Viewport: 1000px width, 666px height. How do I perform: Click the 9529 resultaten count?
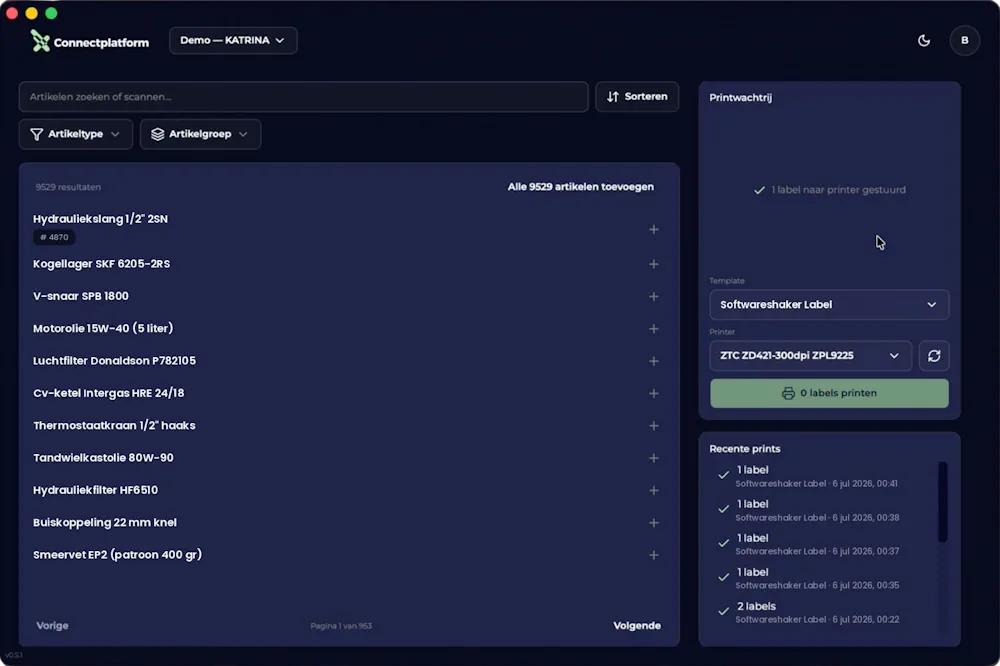pyautogui.click(x=68, y=187)
